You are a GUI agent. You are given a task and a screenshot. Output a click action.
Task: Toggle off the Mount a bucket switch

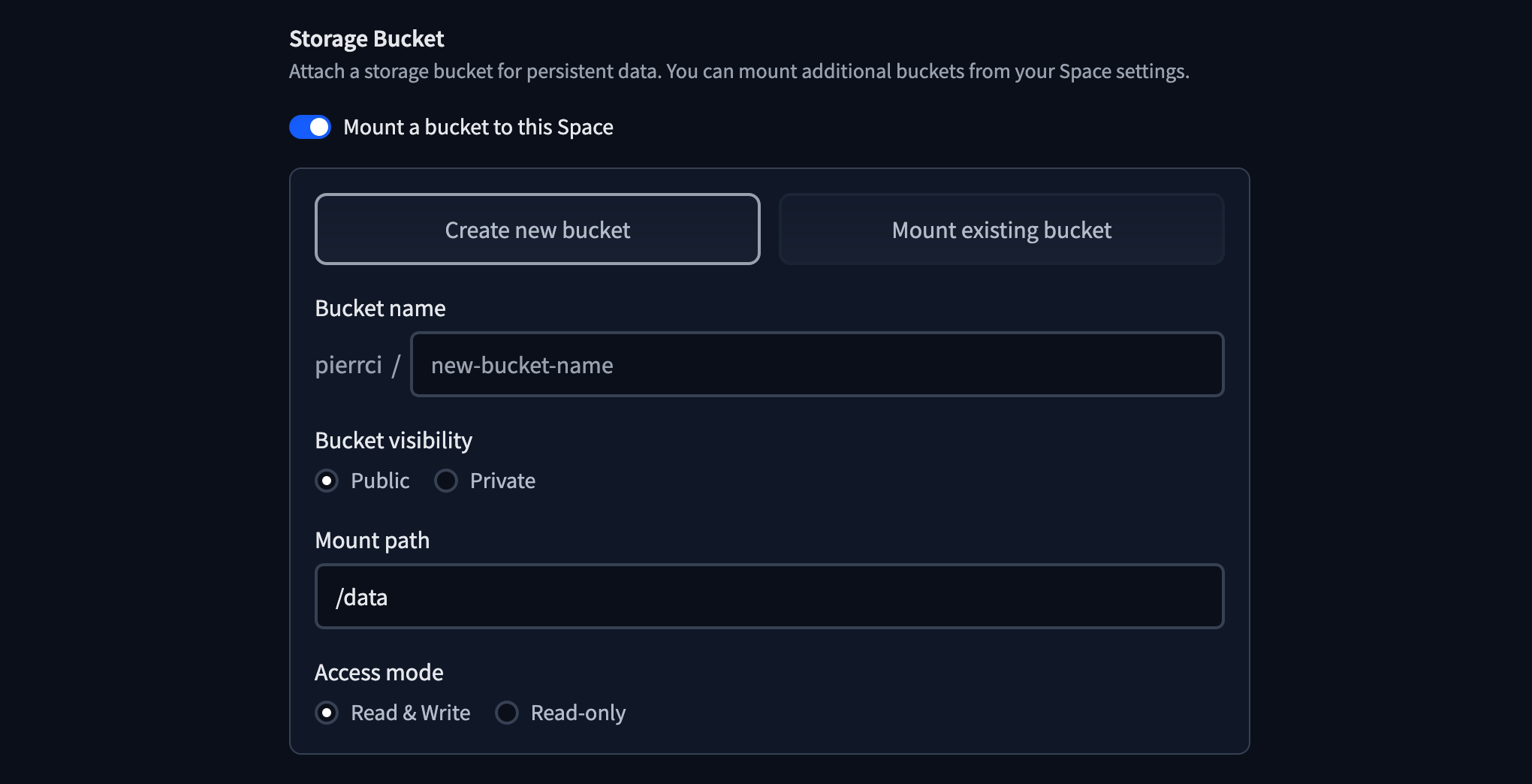(x=310, y=127)
